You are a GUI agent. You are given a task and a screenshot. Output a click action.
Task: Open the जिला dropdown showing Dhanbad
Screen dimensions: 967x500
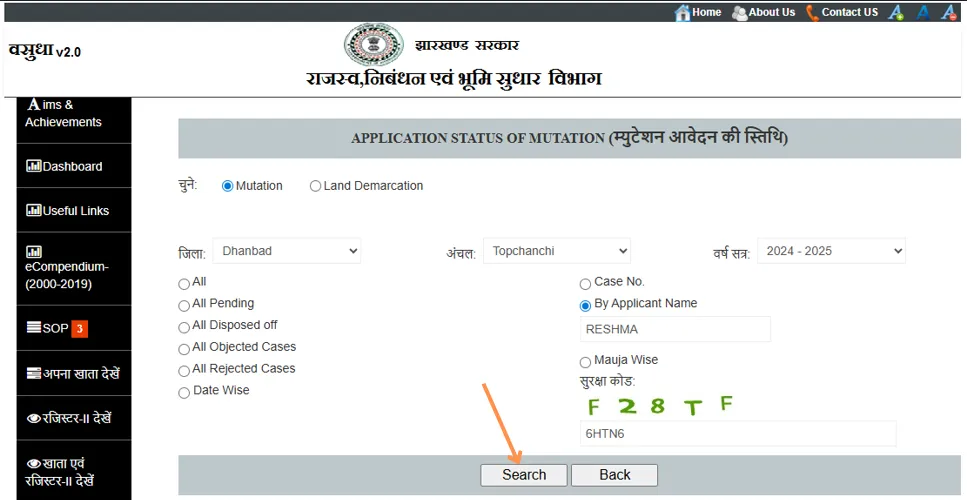pyautogui.click(x=287, y=251)
